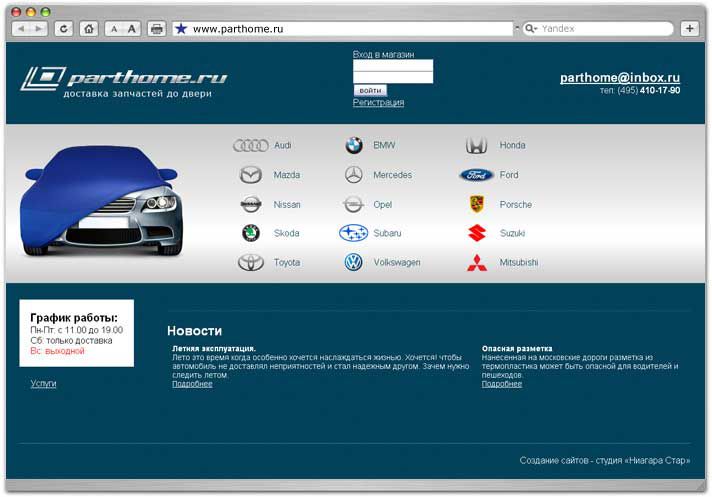Select the Toyota logo

point(251,262)
